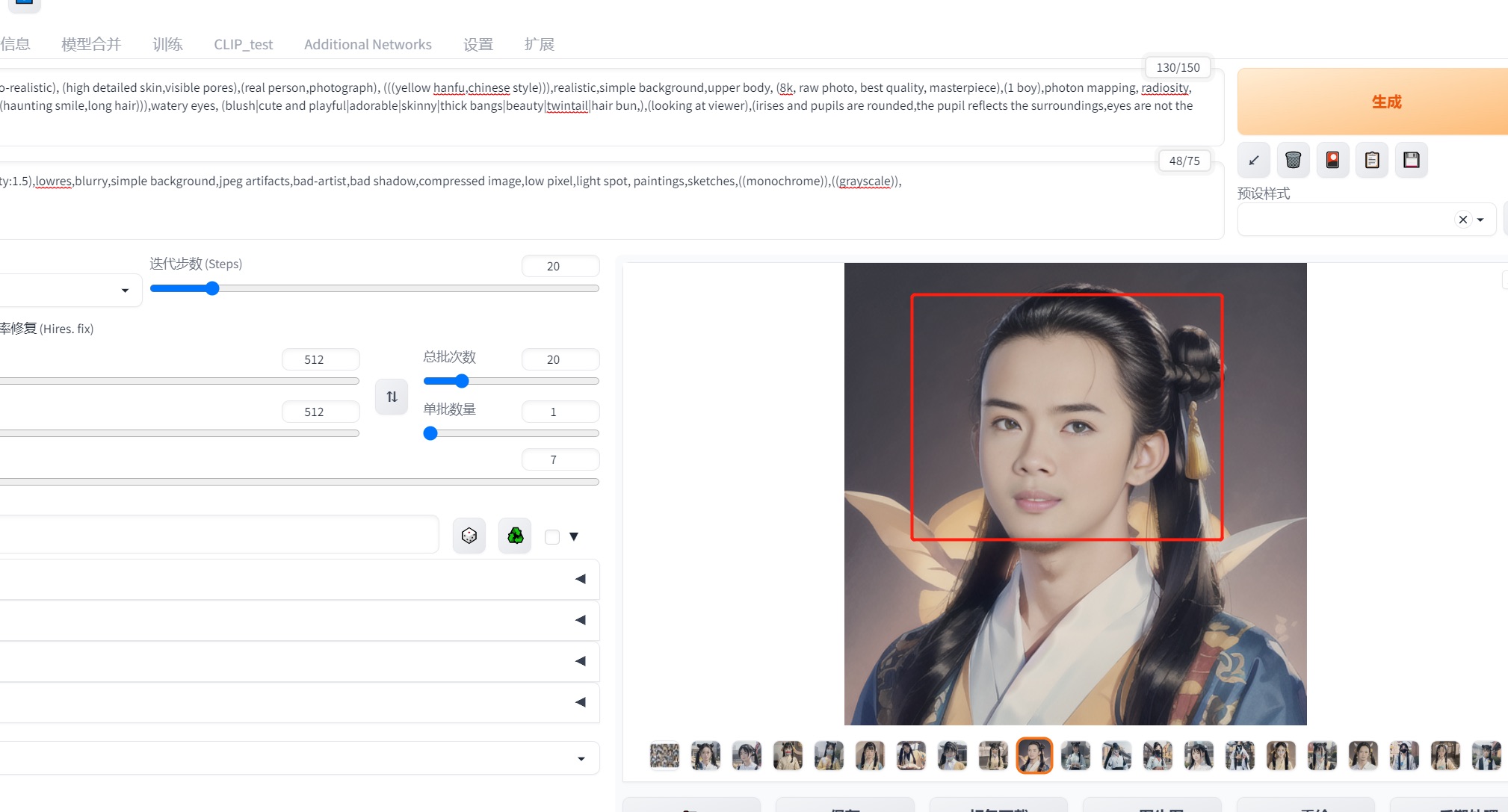Clear the 预设样式 selection with the X
The image size is (1508, 812).
[x=1462, y=220]
